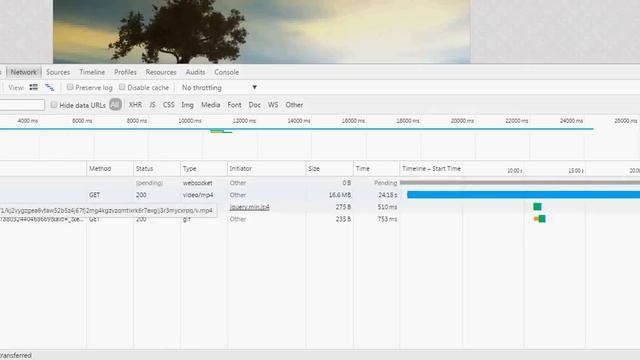Open the Network tab
The height and width of the screenshot is (360, 640).
pos(23,72)
